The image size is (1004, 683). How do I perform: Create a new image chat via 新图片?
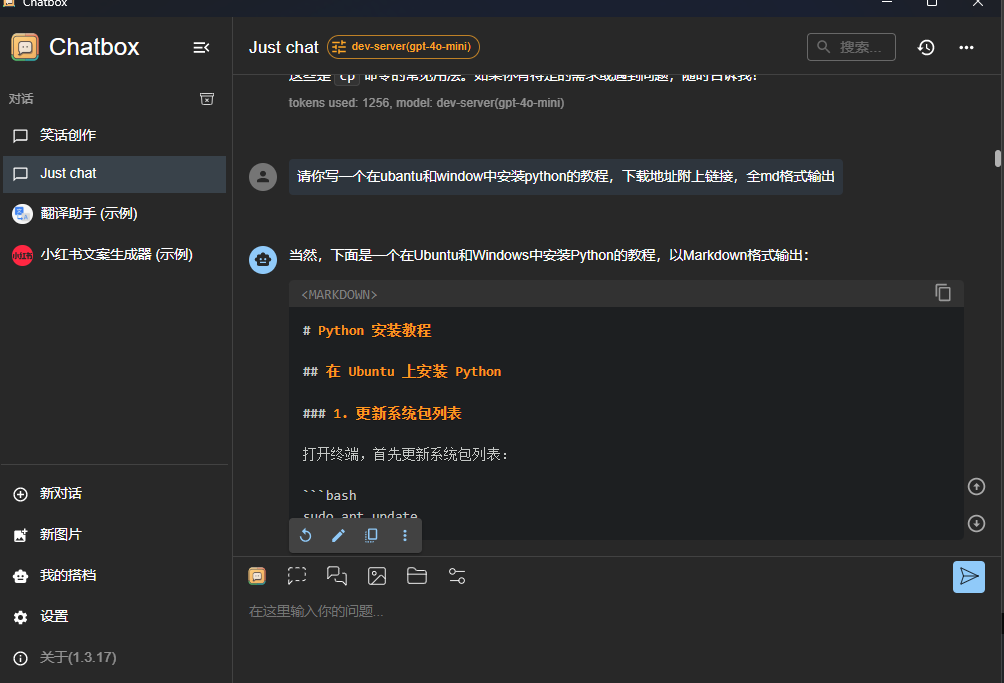pyautogui.click(x=115, y=534)
